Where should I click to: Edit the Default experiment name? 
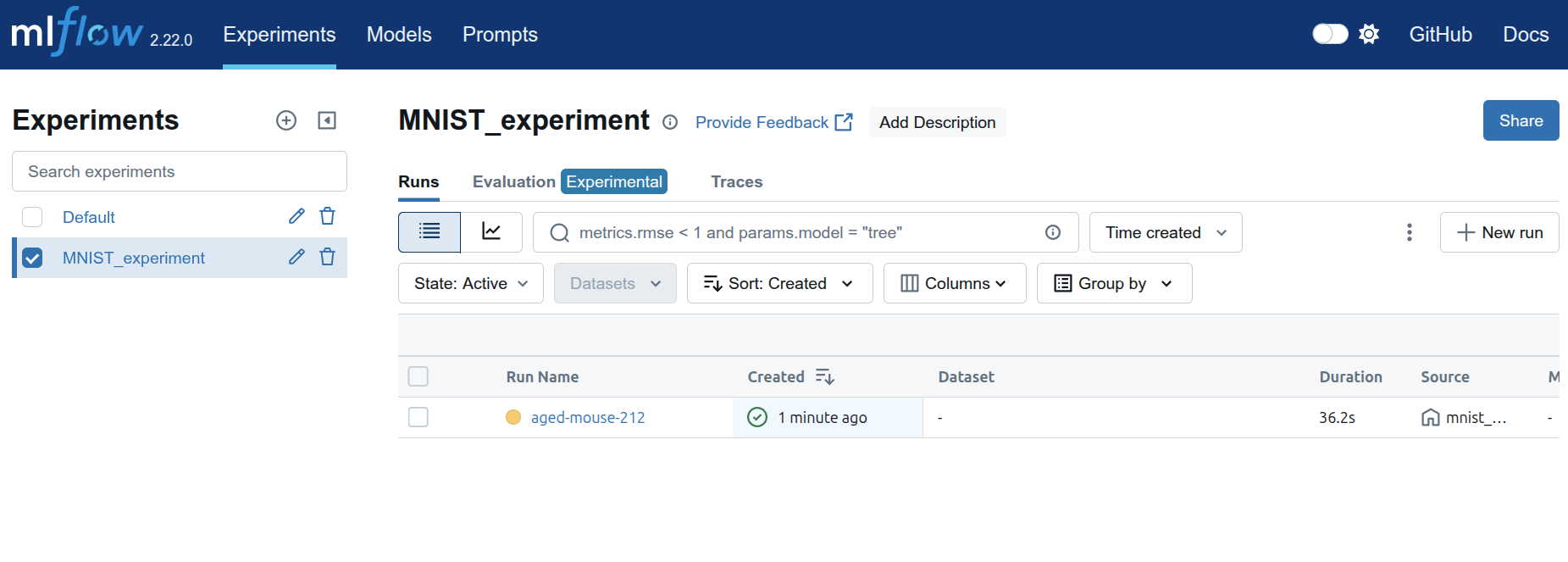click(296, 216)
